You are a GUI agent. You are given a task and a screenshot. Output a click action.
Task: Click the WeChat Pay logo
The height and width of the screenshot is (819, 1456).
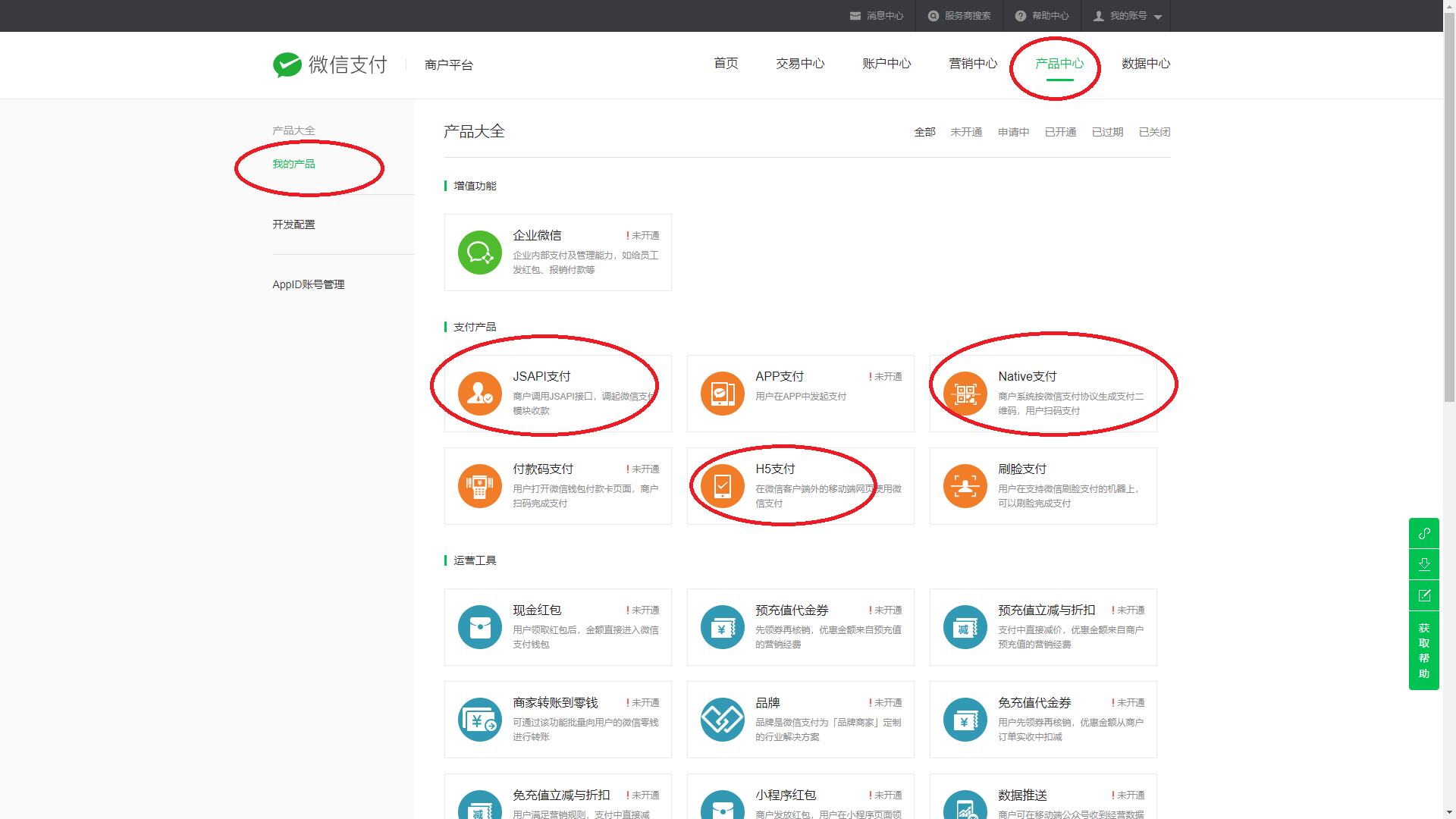point(330,64)
